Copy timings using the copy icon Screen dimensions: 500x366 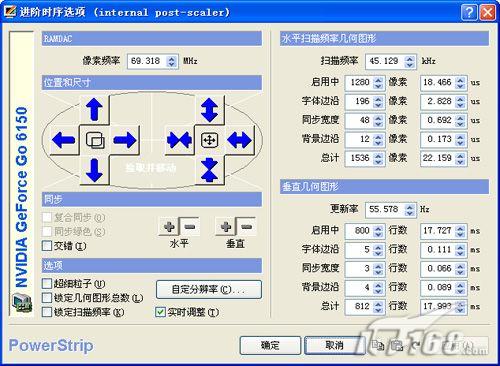pyautogui.click(x=378, y=345)
